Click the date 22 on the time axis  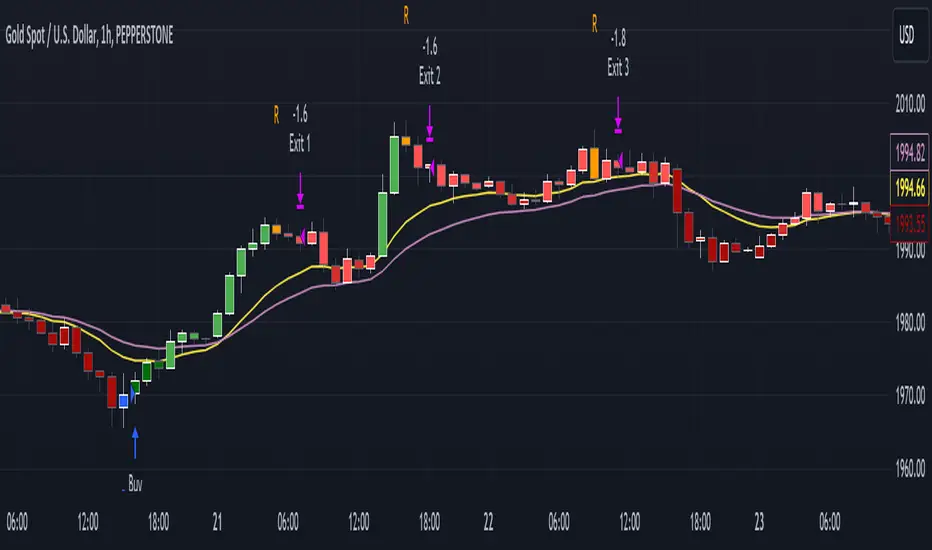pyautogui.click(x=488, y=522)
